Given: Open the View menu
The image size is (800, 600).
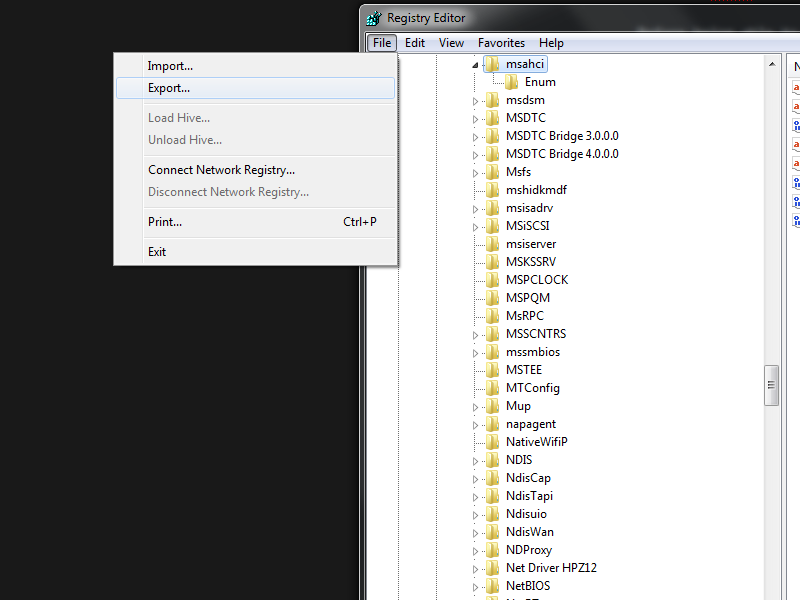Looking at the screenshot, I should [x=452, y=43].
